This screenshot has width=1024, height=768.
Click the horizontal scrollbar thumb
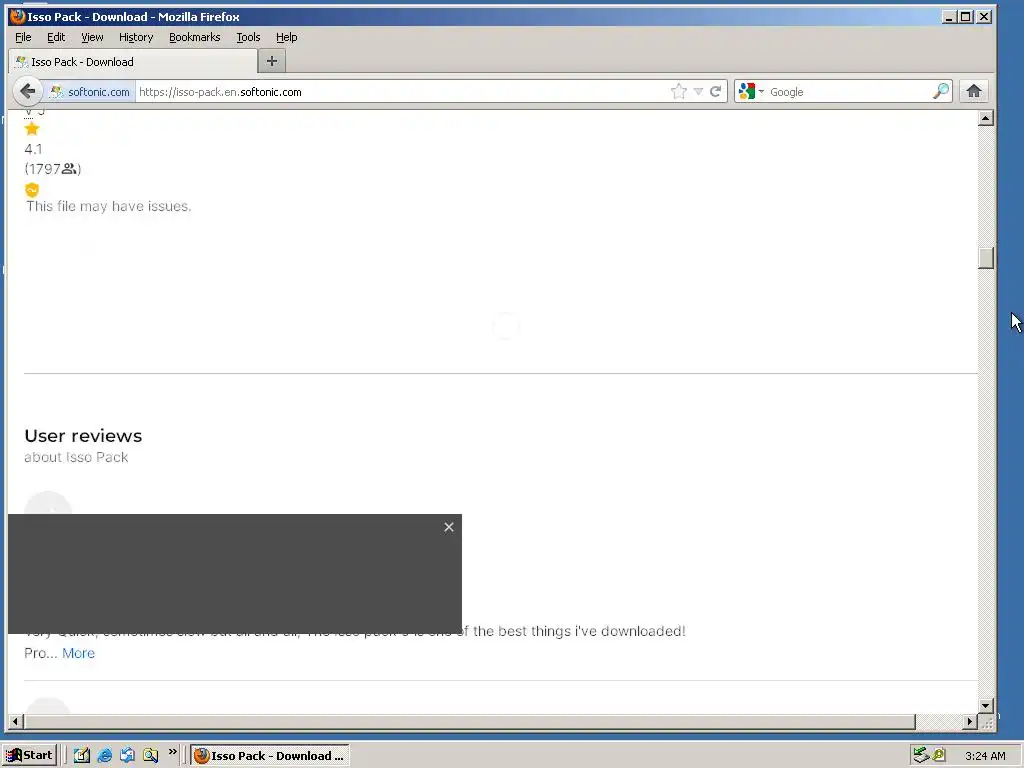pyautogui.click(x=470, y=722)
